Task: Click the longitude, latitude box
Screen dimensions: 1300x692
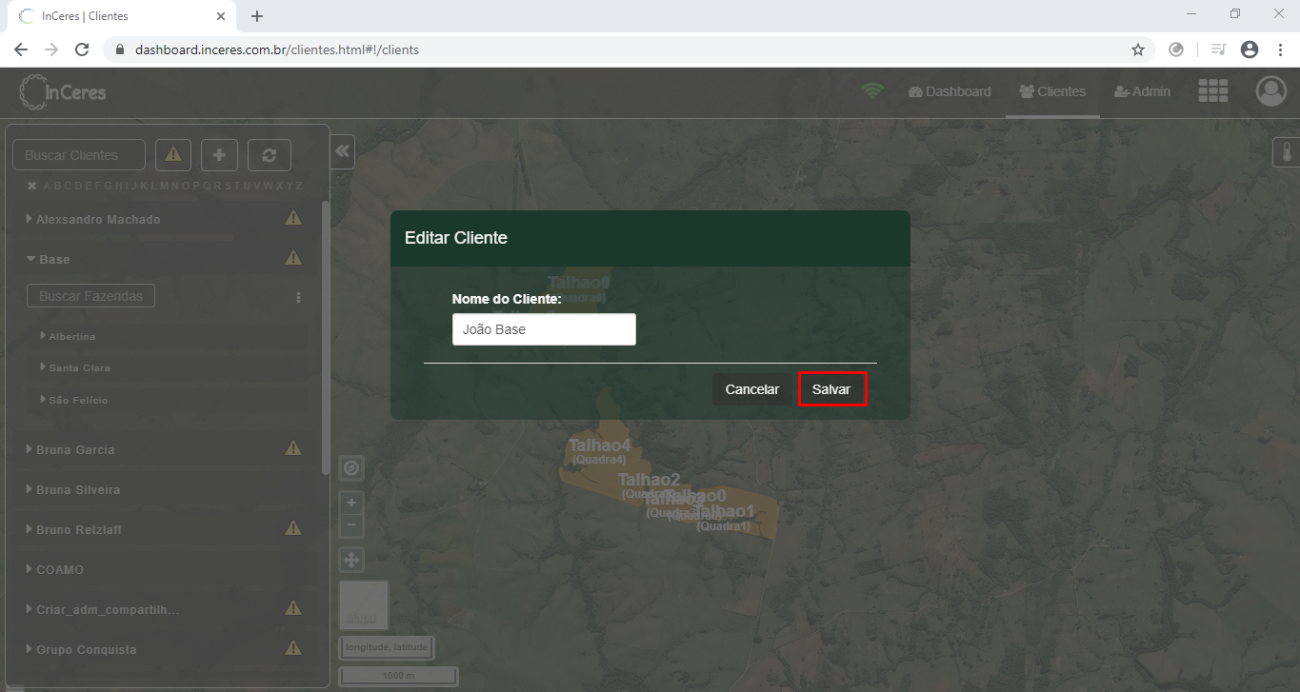Action: click(387, 647)
